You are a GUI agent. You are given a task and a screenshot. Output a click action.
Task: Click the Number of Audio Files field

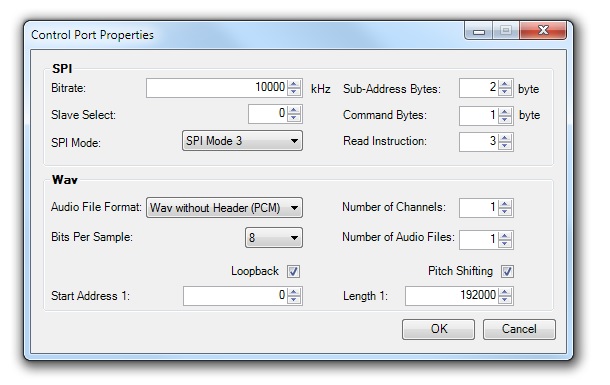(479, 240)
